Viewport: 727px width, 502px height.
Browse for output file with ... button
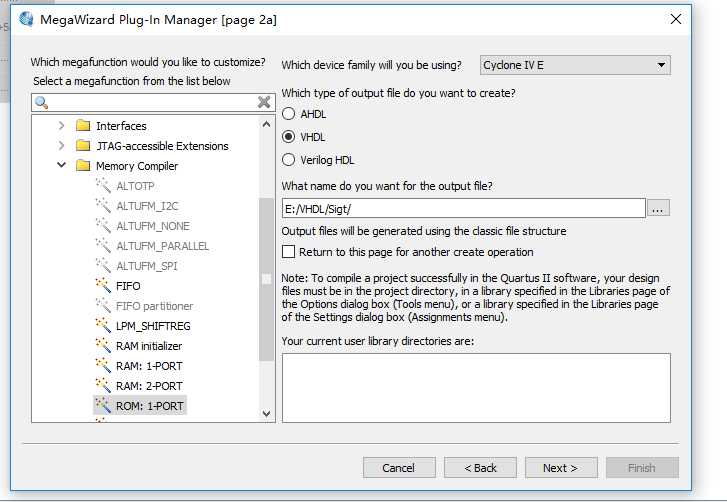click(x=658, y=209)
